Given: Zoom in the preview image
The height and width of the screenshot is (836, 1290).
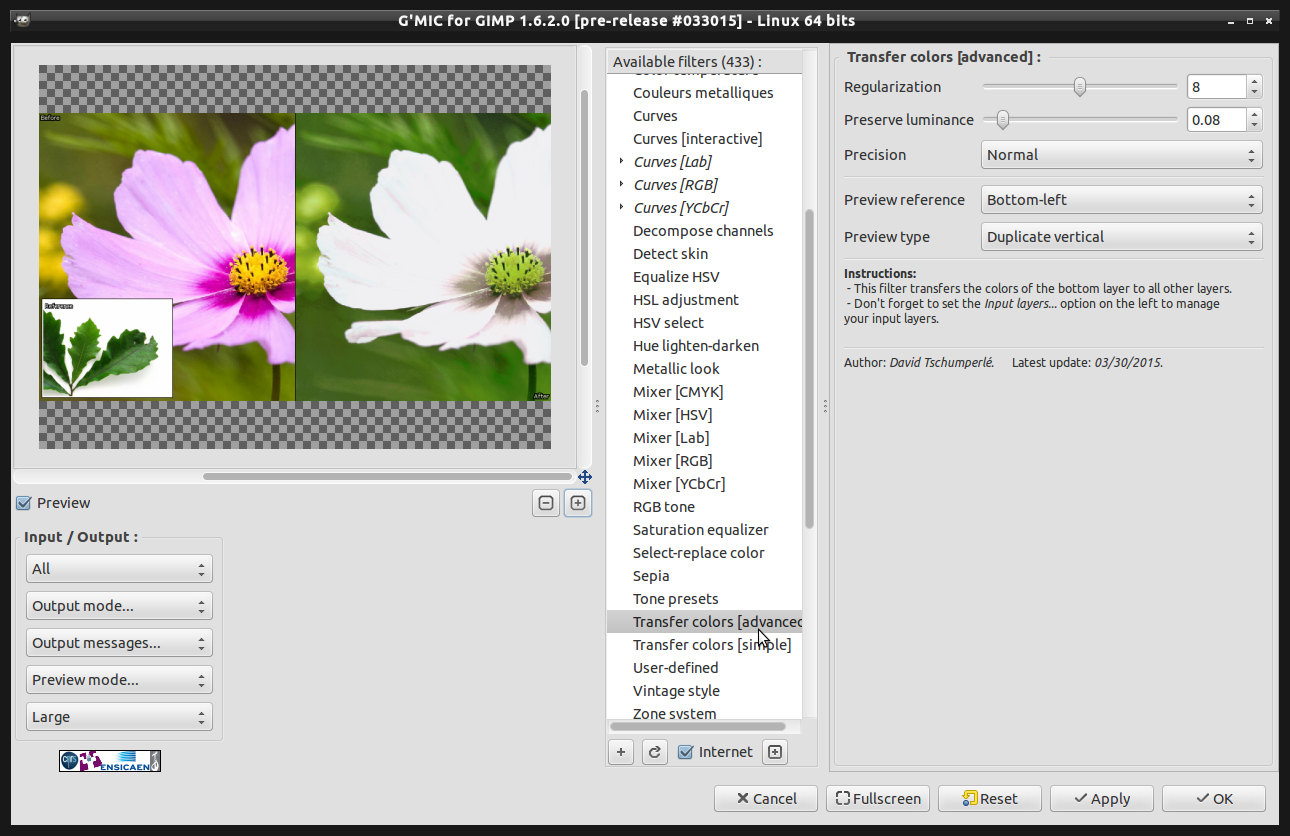Looking at the screenshot, I should click(577, 503).
